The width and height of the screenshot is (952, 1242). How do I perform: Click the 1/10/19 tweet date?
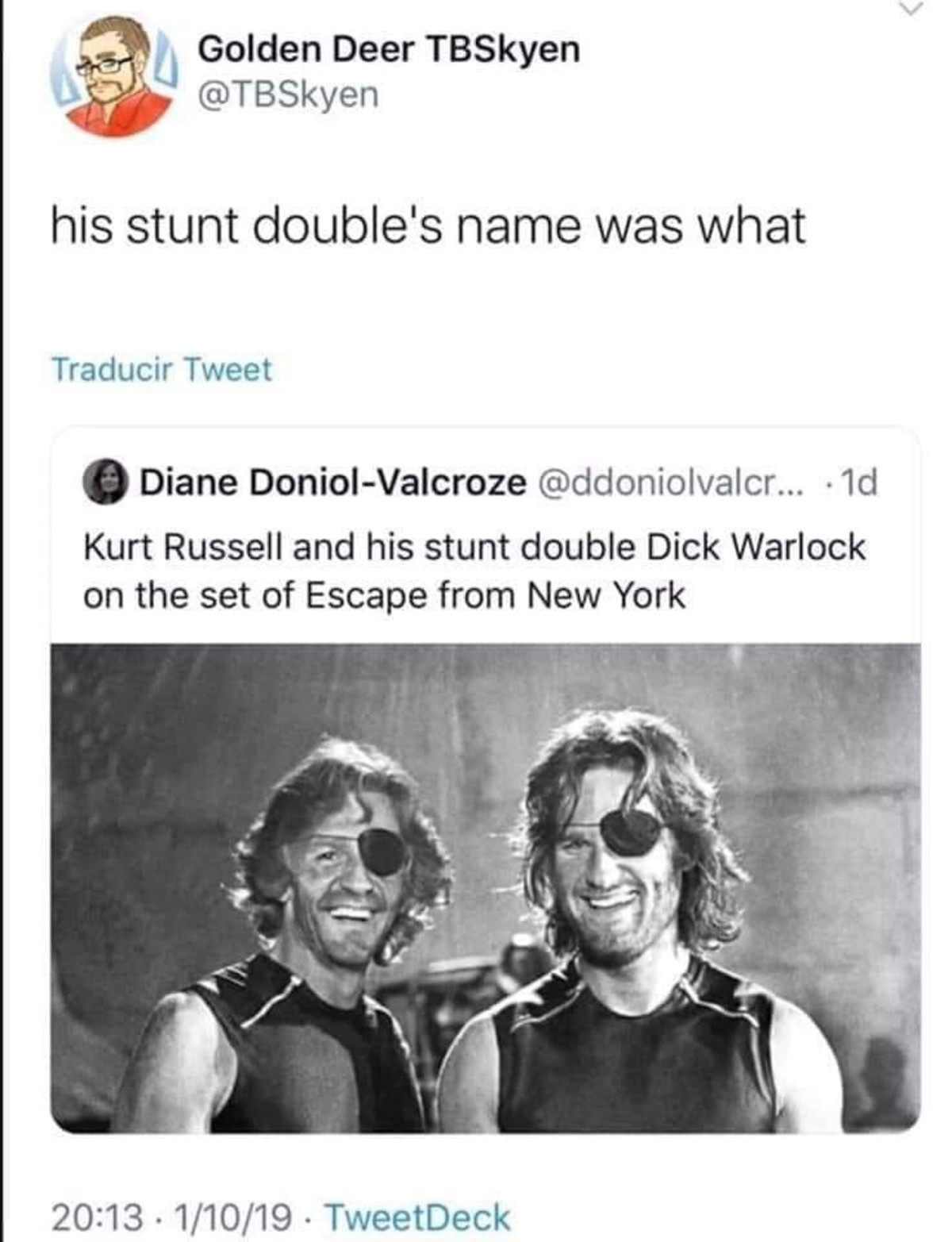coord(235,1217)
